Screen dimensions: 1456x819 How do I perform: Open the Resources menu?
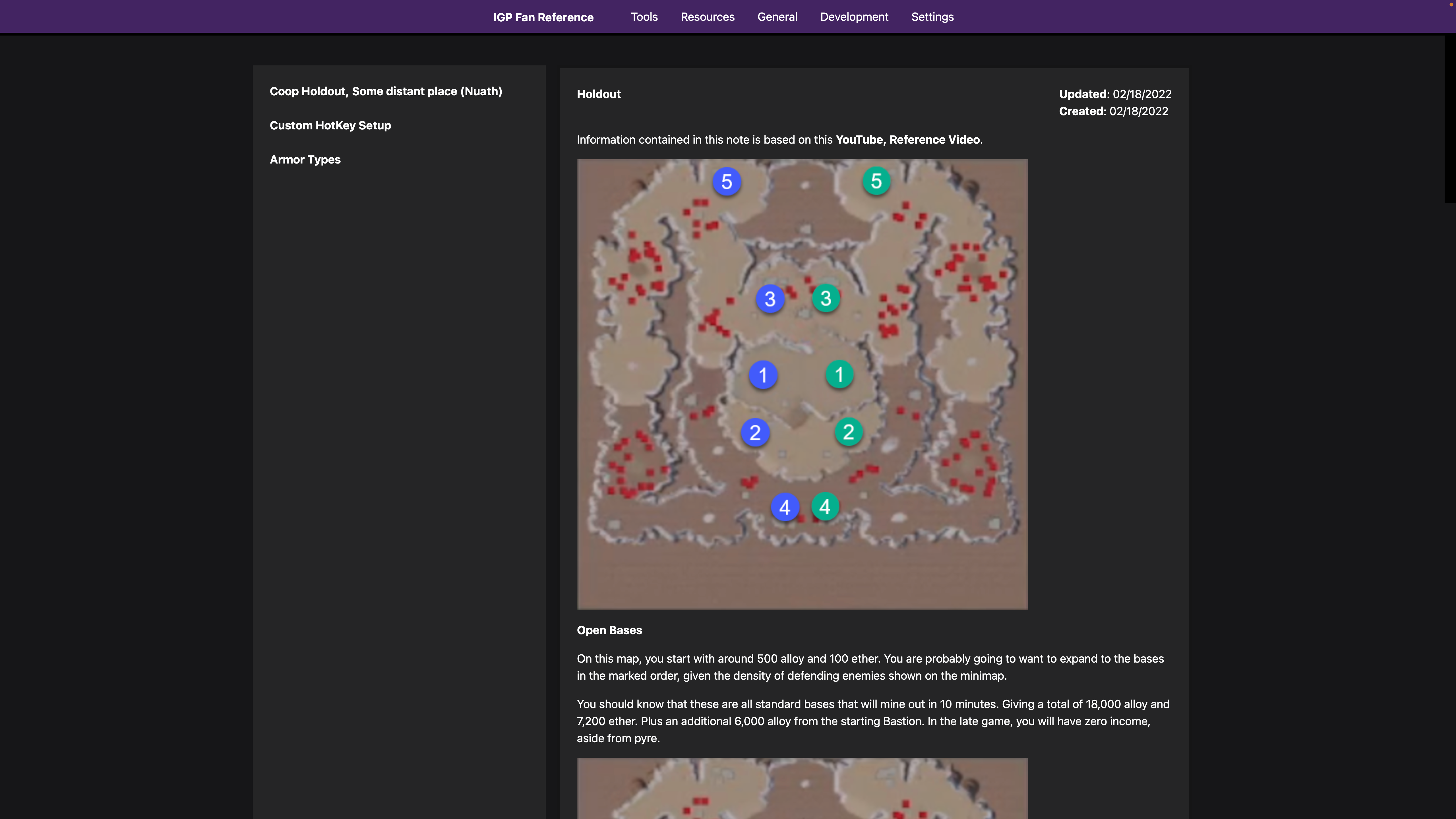pos(708,17)
